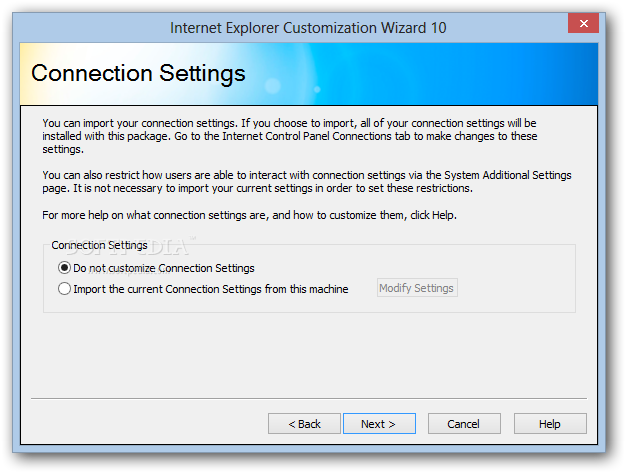Click the window title Internet Explorer Customization Wizard 10
The height and width of the screenshot is (473, 626).
(308, 28)
